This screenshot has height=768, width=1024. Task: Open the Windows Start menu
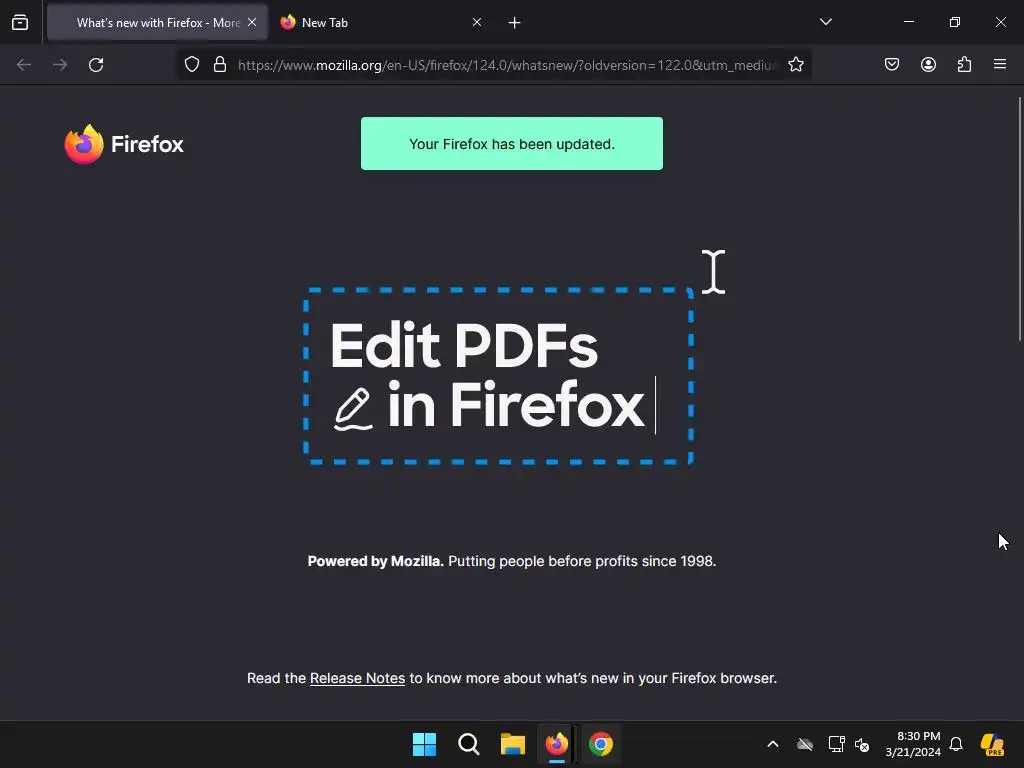[424, 744]
